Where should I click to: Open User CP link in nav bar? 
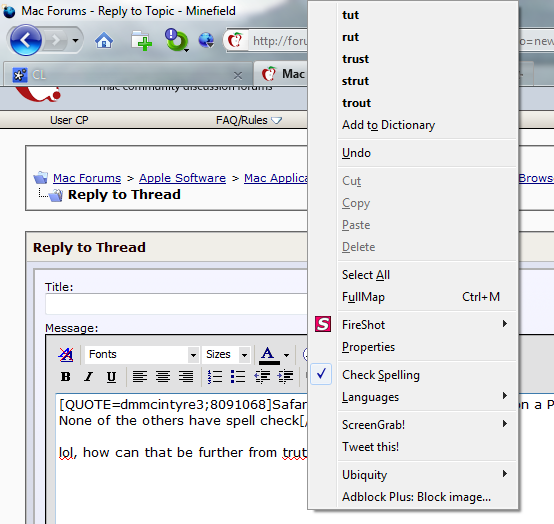click(69, 120)
